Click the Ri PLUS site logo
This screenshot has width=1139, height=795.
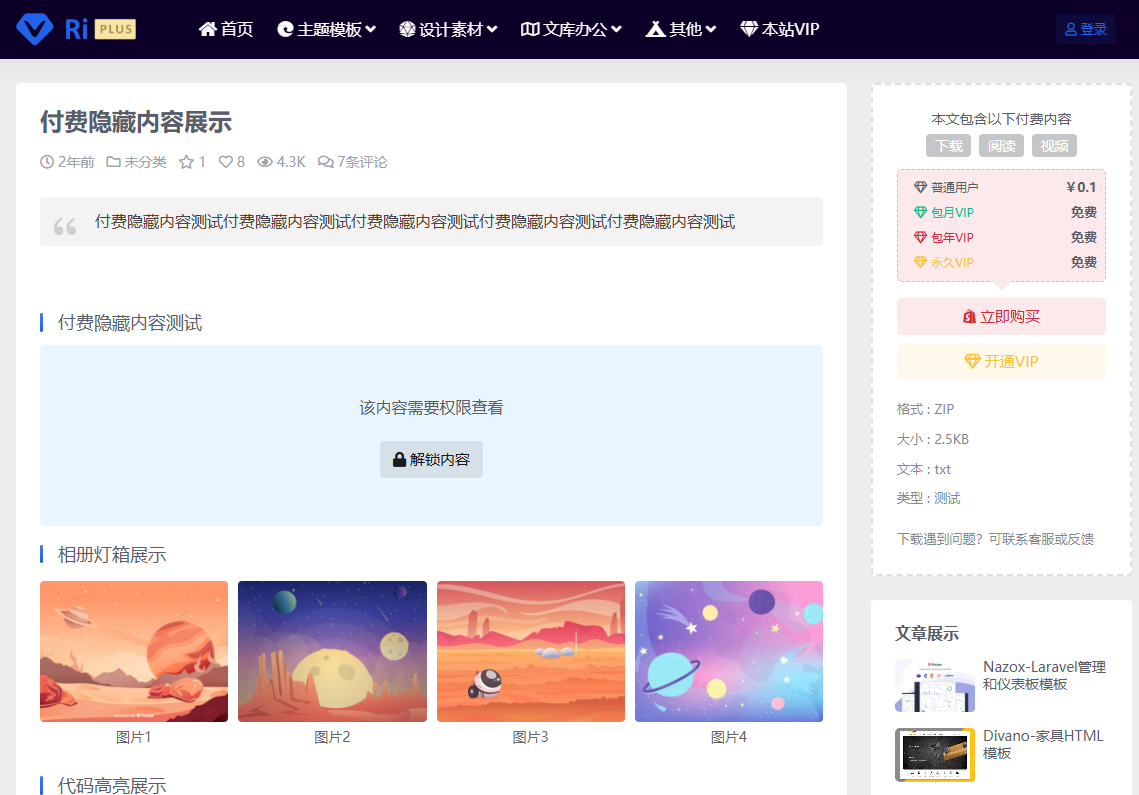pyautogui.click(x=76, y=29)
